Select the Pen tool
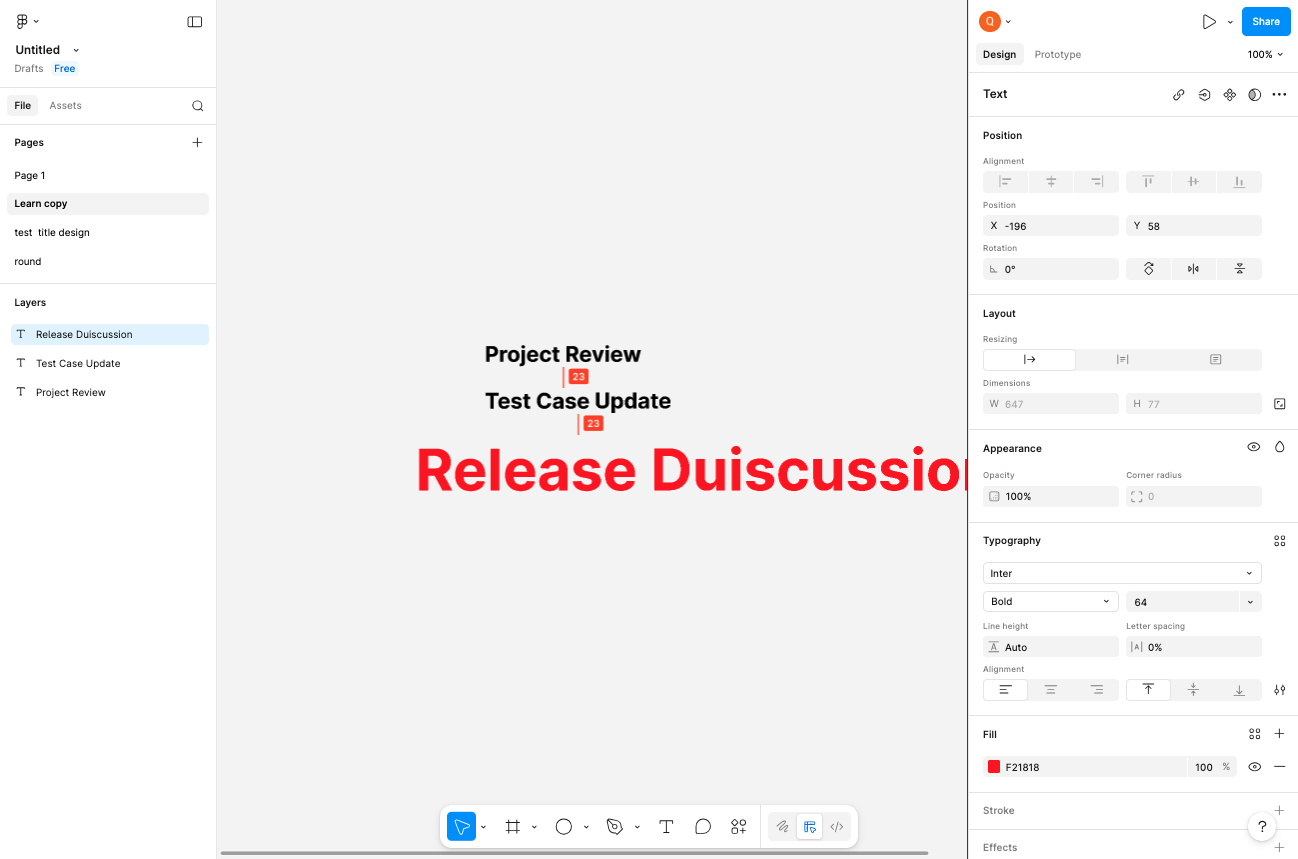1298x859 pixels. pos(615,827)
